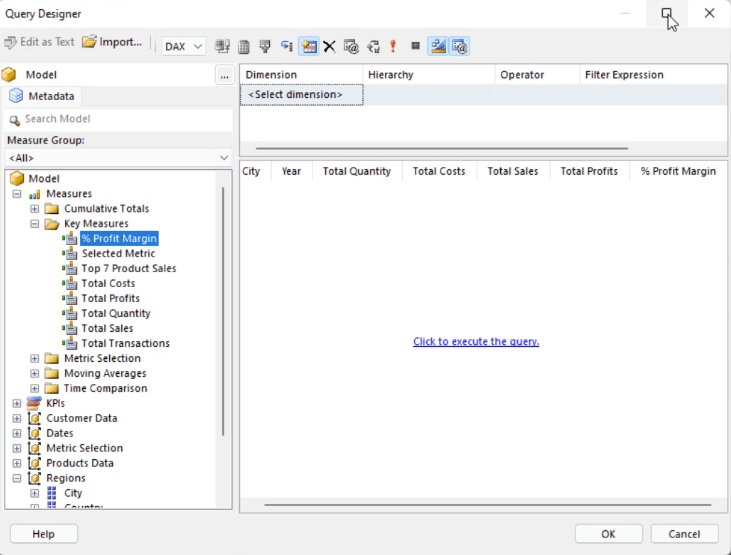The image size is (731, 555).
Task: Click the 'Click to execute the query' link
Action: 476,341
